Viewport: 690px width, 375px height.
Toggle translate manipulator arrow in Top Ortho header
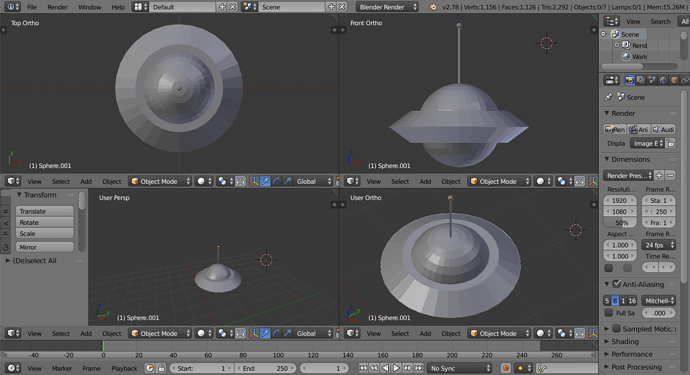[265, 181]
